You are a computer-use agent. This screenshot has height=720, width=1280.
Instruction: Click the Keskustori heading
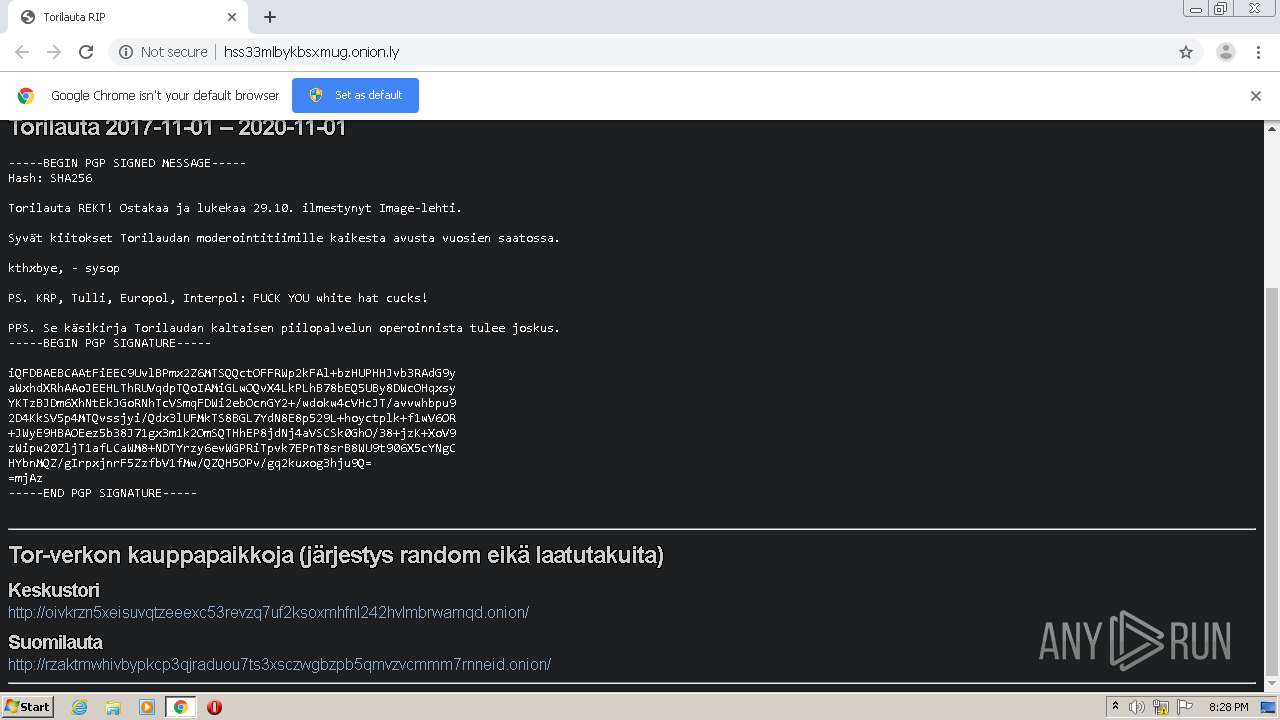[54, 590]
